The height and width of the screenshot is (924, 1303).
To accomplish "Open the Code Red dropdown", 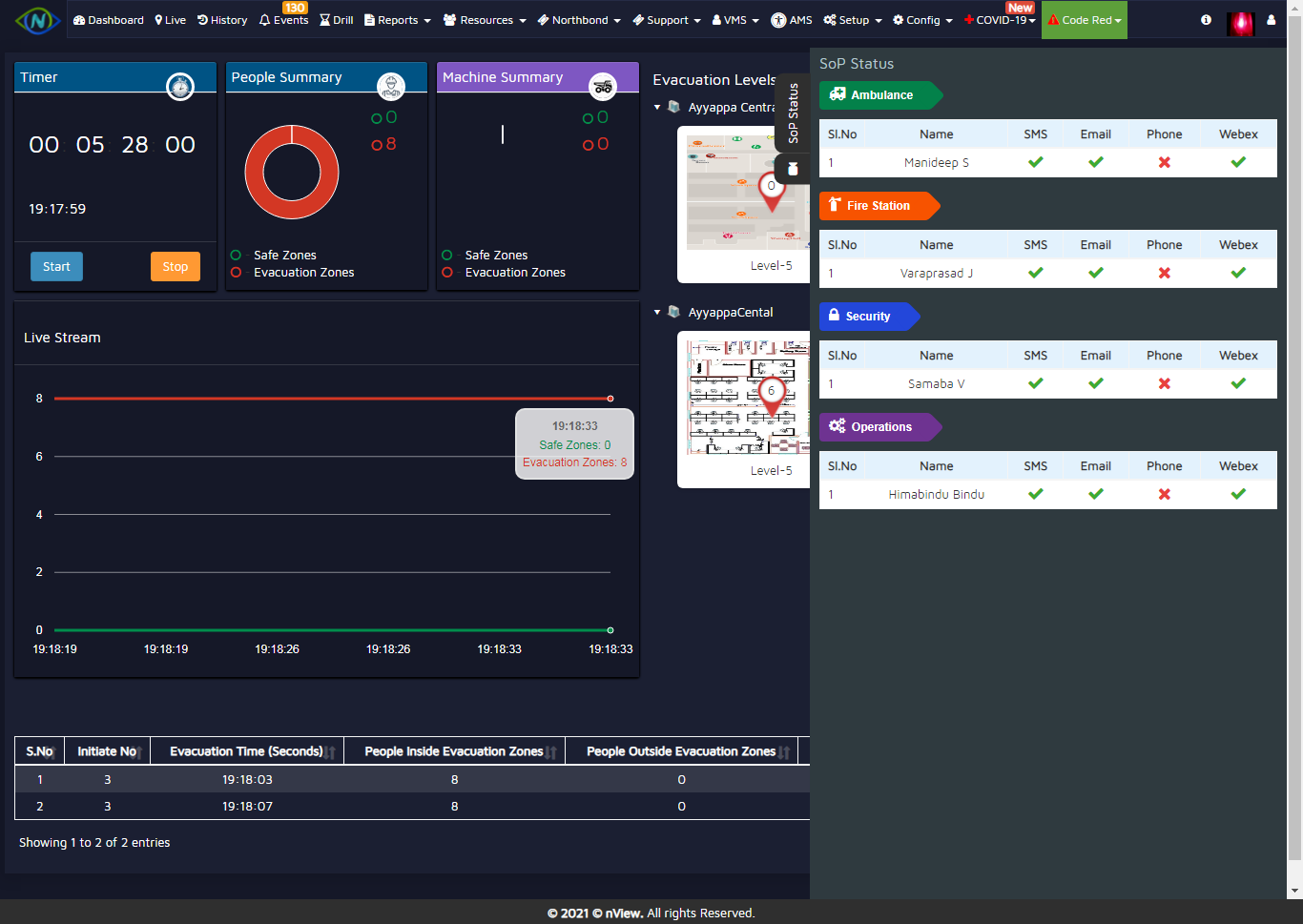I will [1085, 20].
